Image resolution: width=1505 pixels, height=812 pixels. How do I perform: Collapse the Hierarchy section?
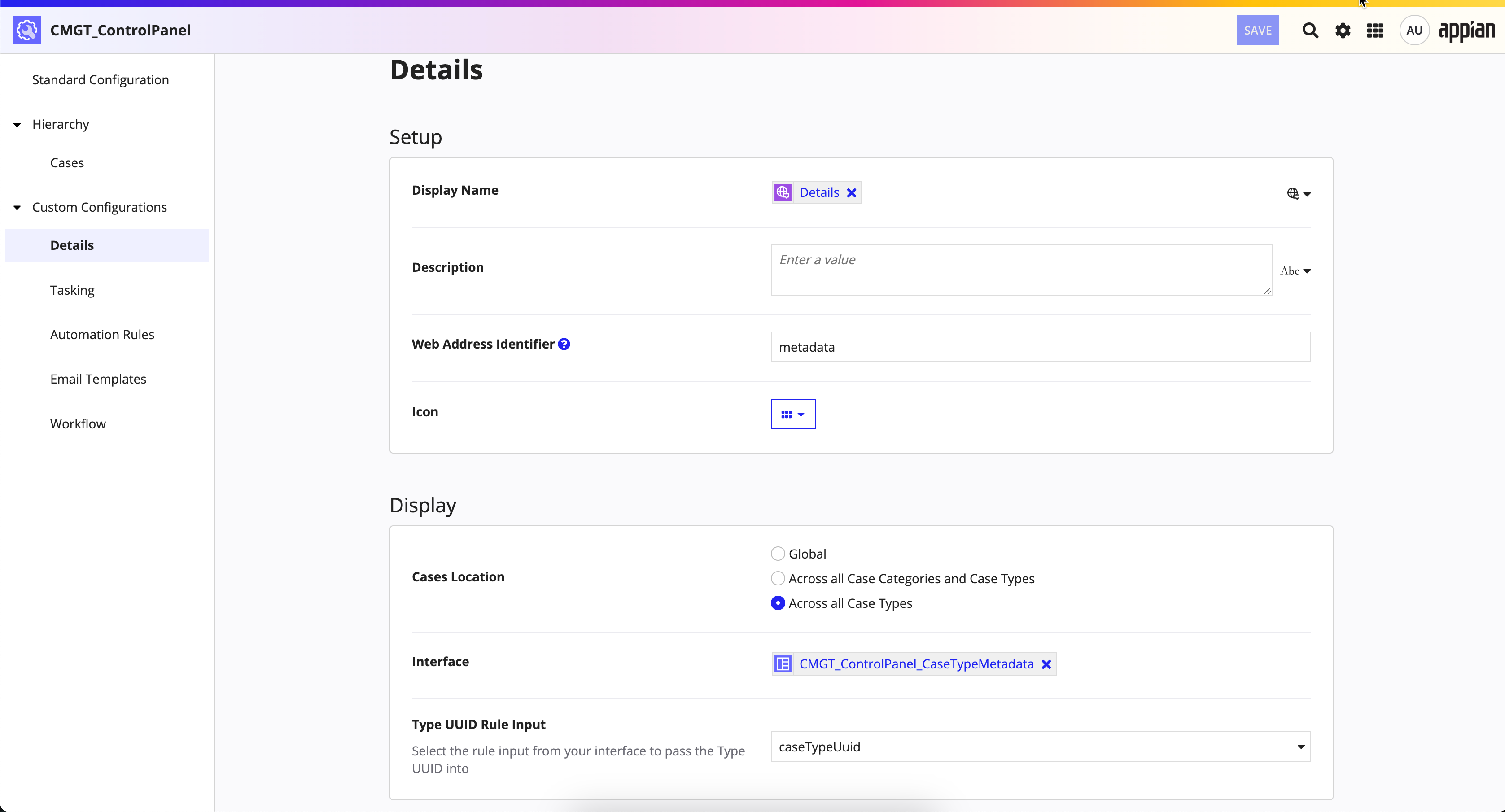(17, 124)
